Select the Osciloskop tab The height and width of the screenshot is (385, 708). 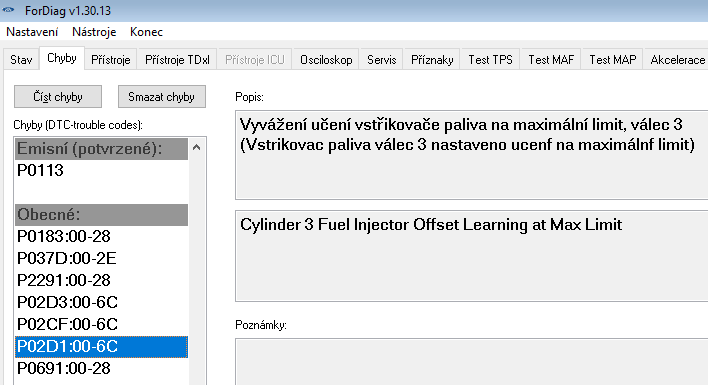326,60
